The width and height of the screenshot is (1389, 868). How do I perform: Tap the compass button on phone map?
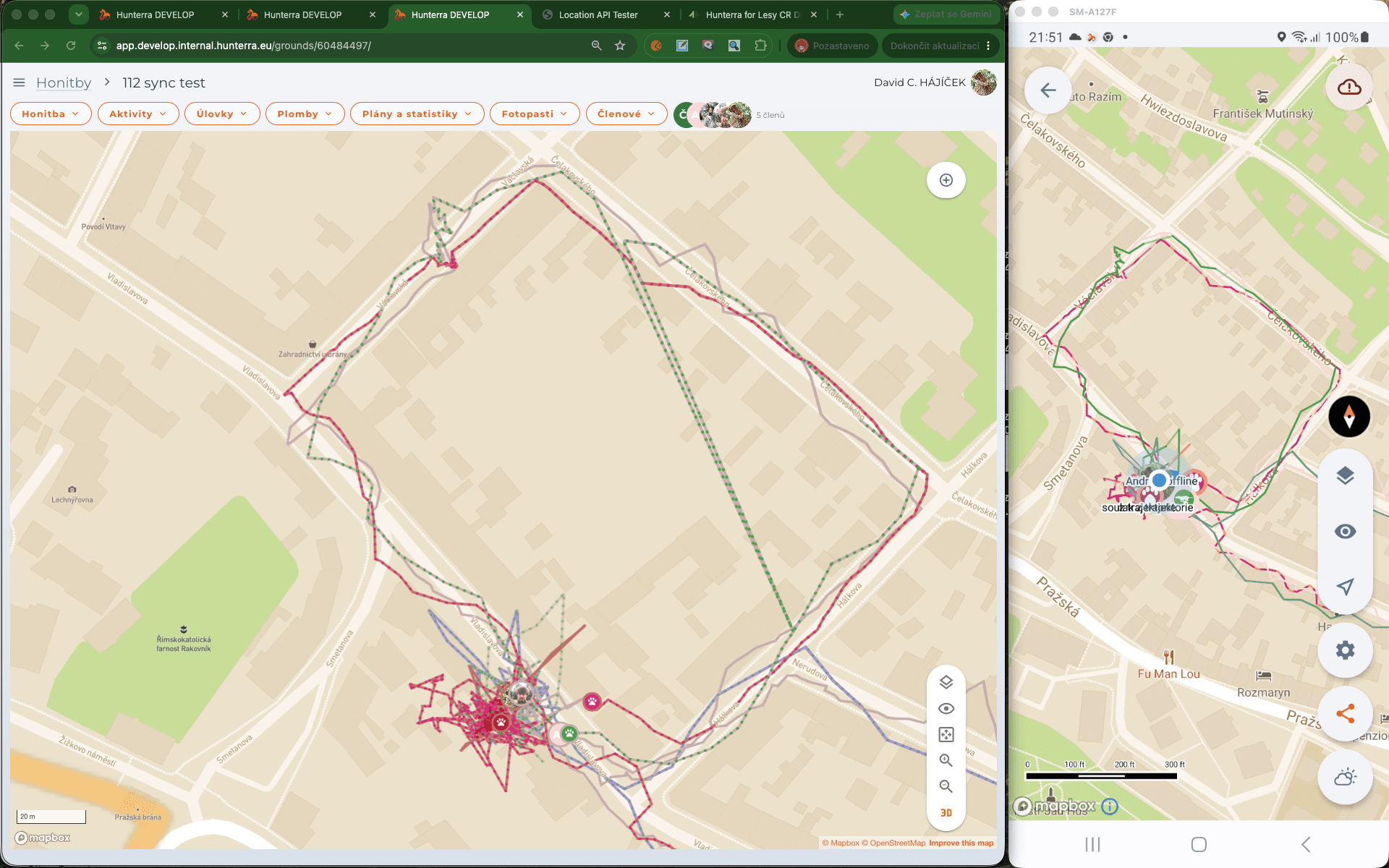pyautogui.click(x=1349, y=417)
